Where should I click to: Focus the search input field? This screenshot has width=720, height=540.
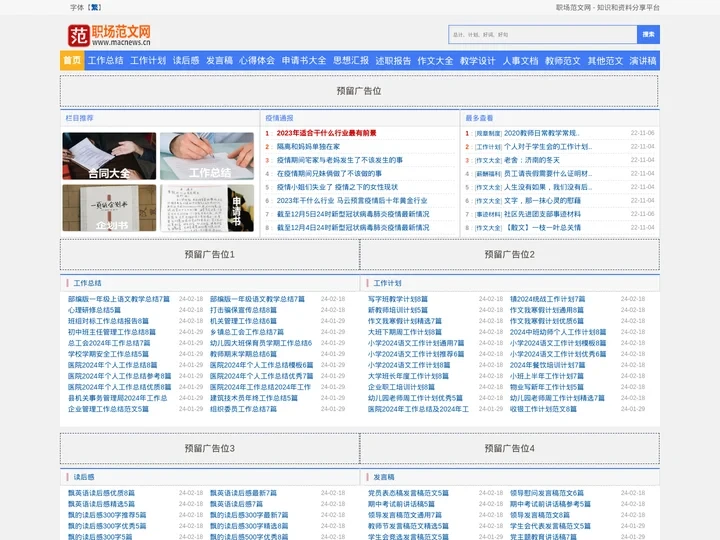[x=542, y=34]
